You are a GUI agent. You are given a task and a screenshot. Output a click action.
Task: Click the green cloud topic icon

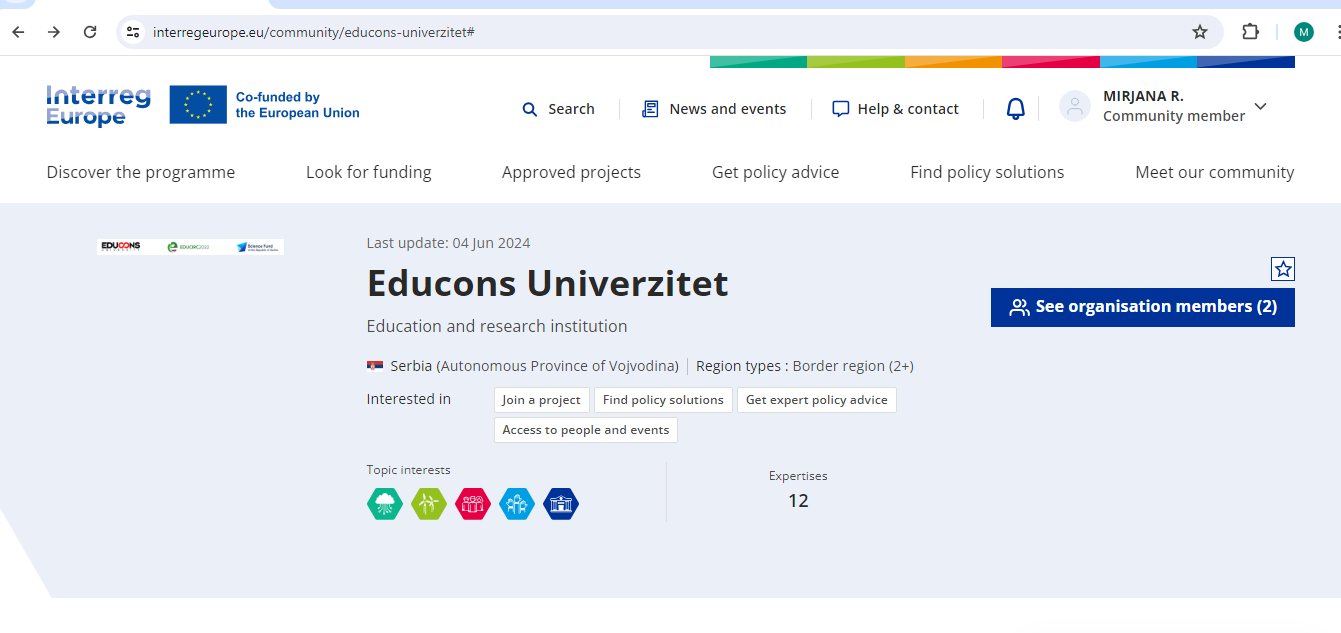point(385,503)
